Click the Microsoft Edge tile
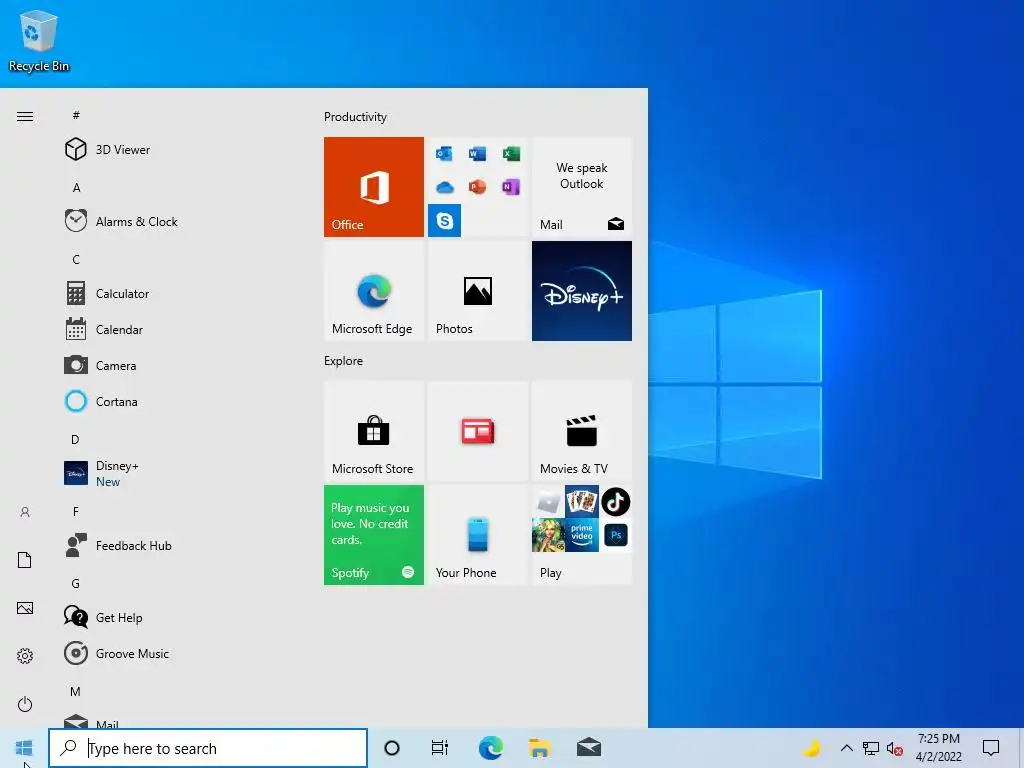1024x768 pixels. (x=374, y=291)
